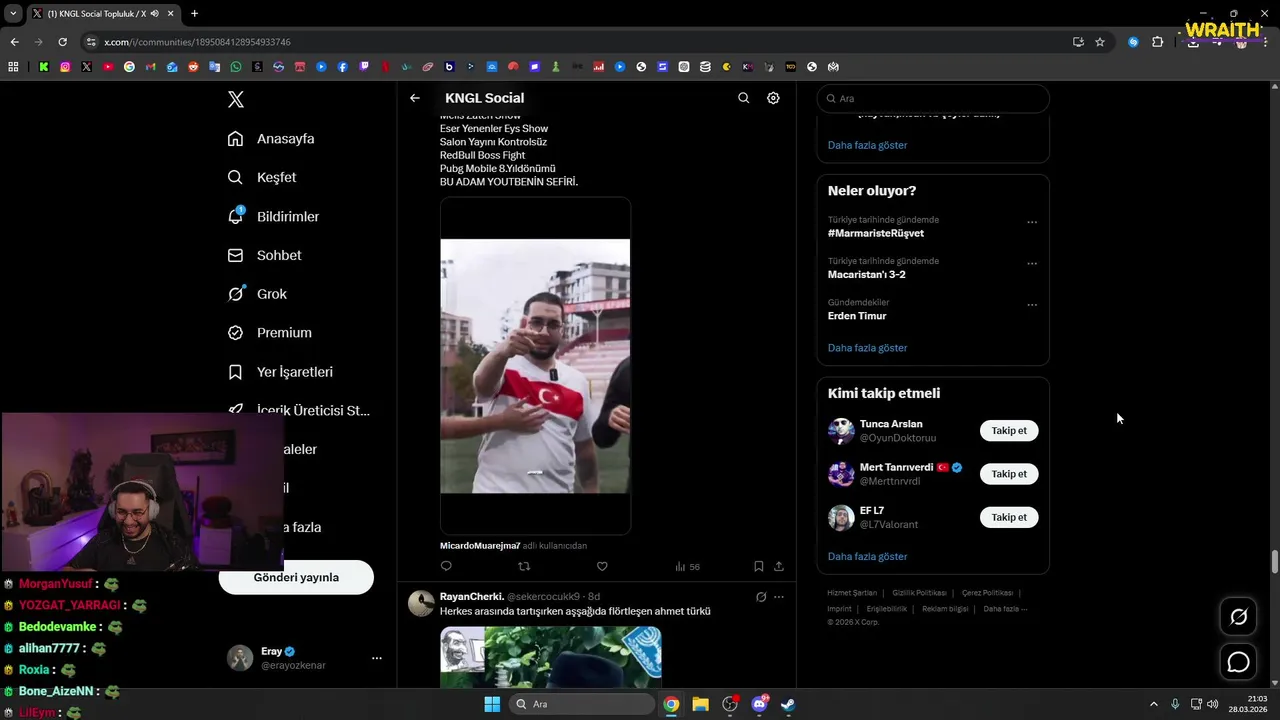Open Hizmet Şartları footer link
Image resolution: width=1280 pixels, height=720 pixels.
[852, 593]
